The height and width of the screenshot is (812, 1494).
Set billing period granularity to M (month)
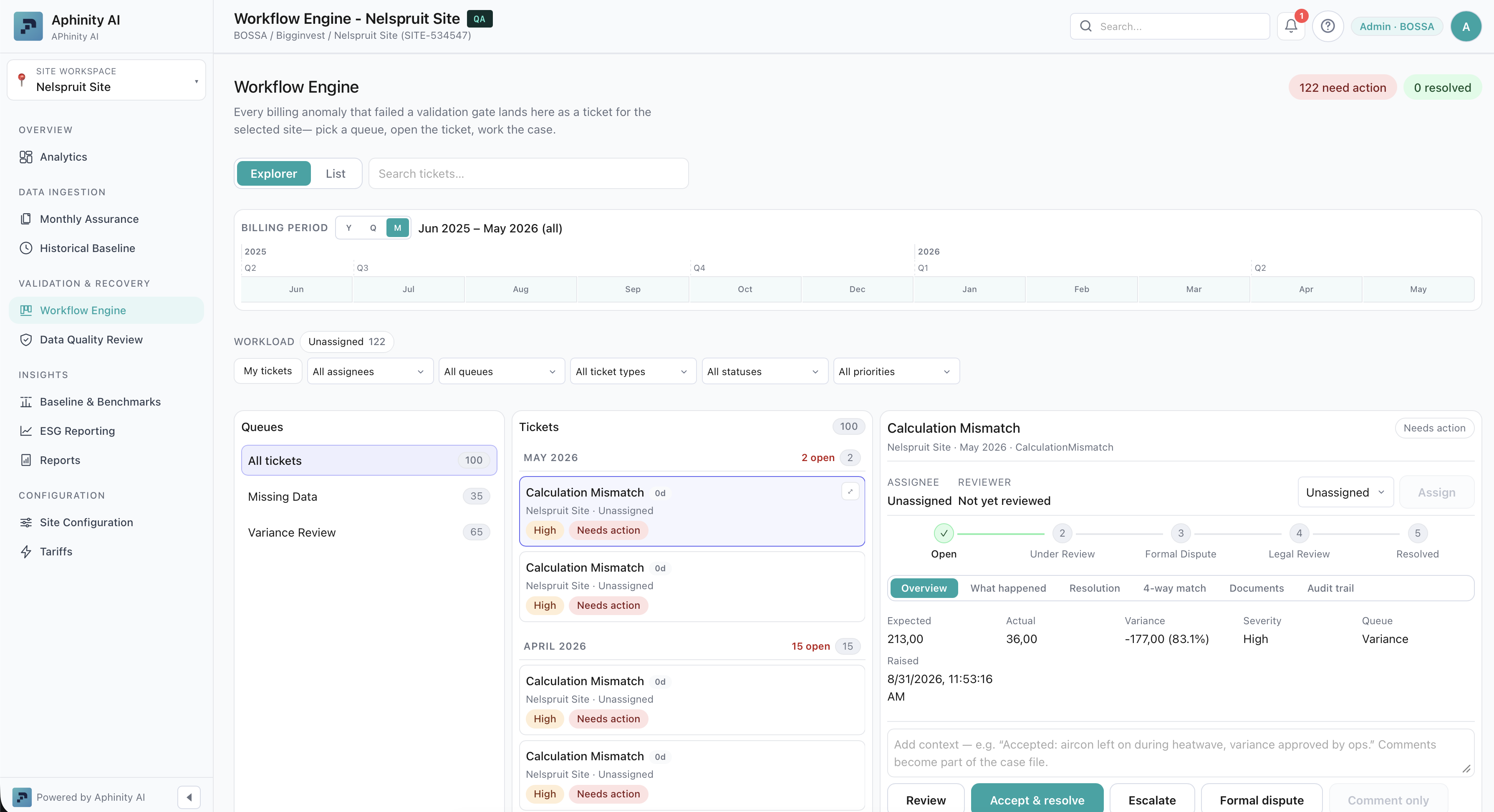point(397,228)
